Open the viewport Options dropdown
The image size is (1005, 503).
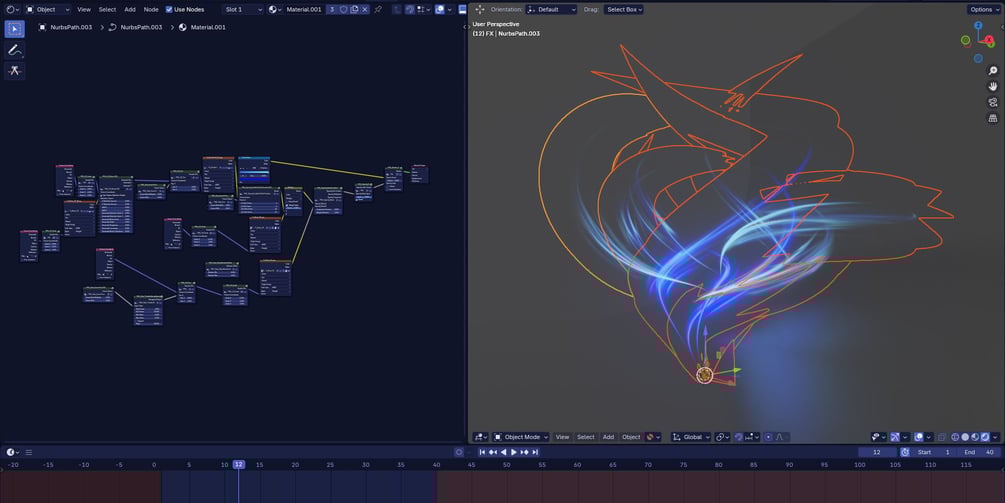[983, 10]
